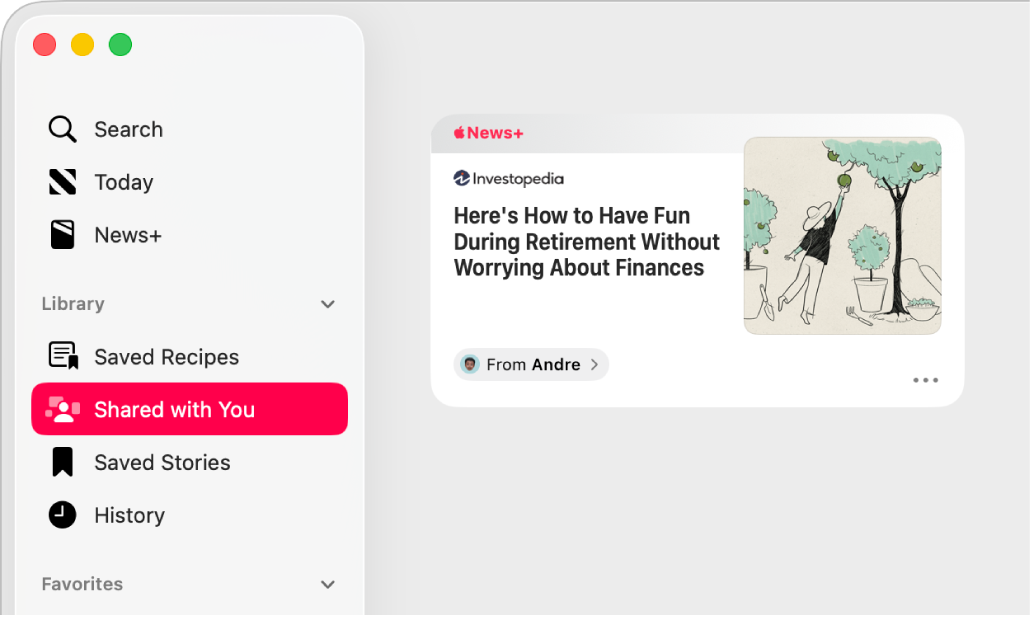This screenshot has height=618, width=1032.
Task: Click the From Andre attribution pill
Action: pyautogui.click(x=530, y=364)
